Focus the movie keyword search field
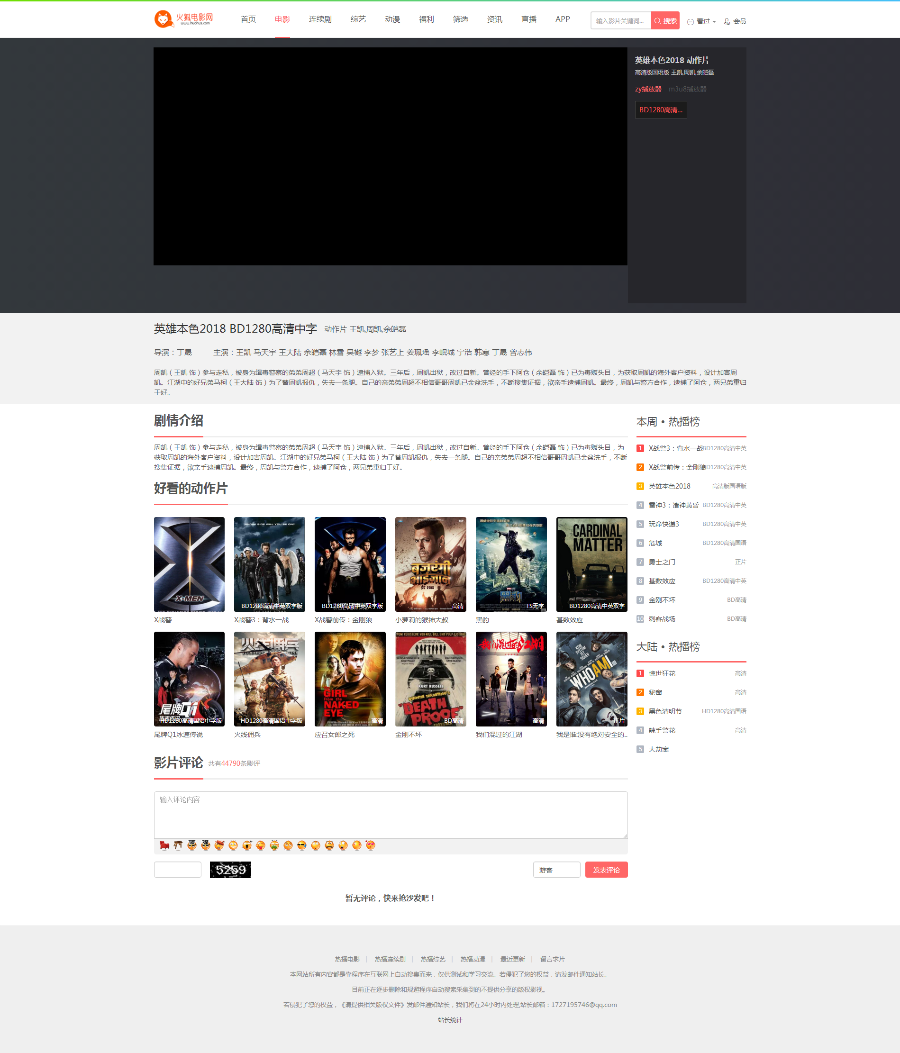The image size is (900, 1053). tap(621, 21)
